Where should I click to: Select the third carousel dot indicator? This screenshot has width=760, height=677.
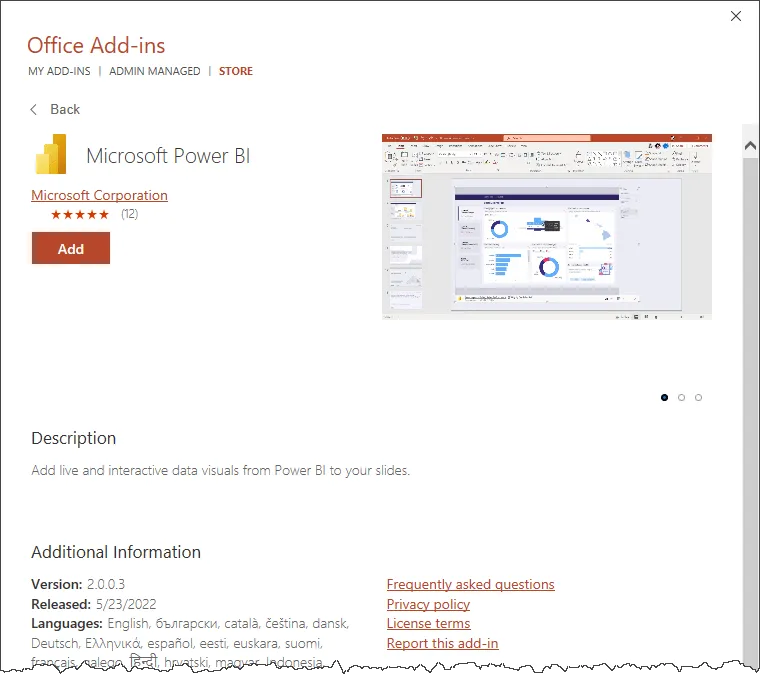(x=698, y=397)
